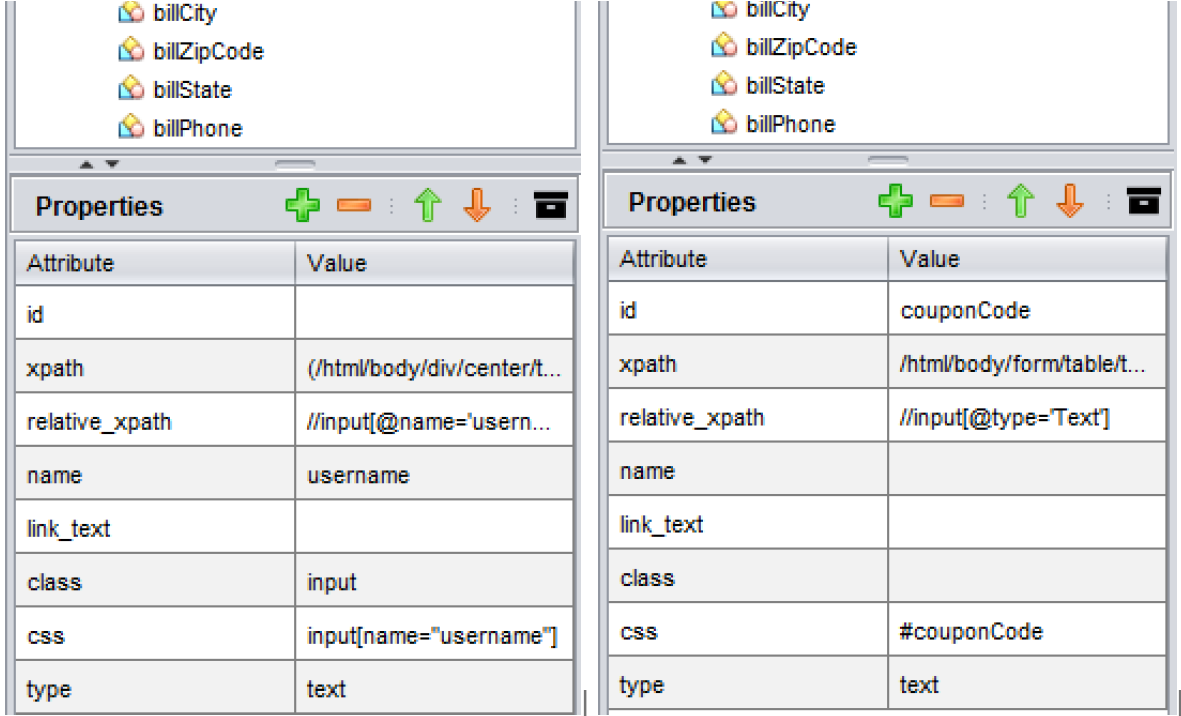Viewport: 1181px width, 716px height.
Task: Add a property using the plus icon above couponCode properties
Action: point(895,202)
